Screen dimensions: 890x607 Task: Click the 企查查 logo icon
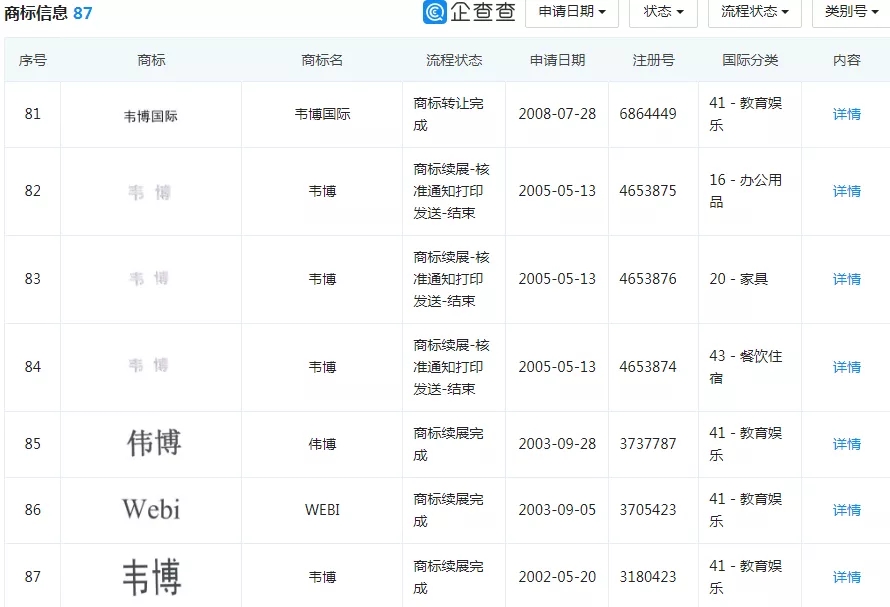(434, 14)
